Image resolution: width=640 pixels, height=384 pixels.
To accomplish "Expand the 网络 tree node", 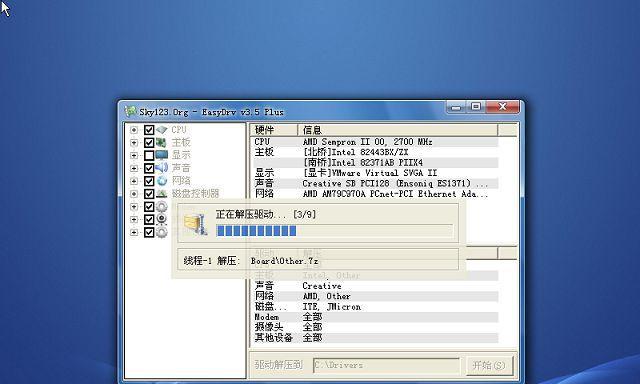I will click(133, 181).
